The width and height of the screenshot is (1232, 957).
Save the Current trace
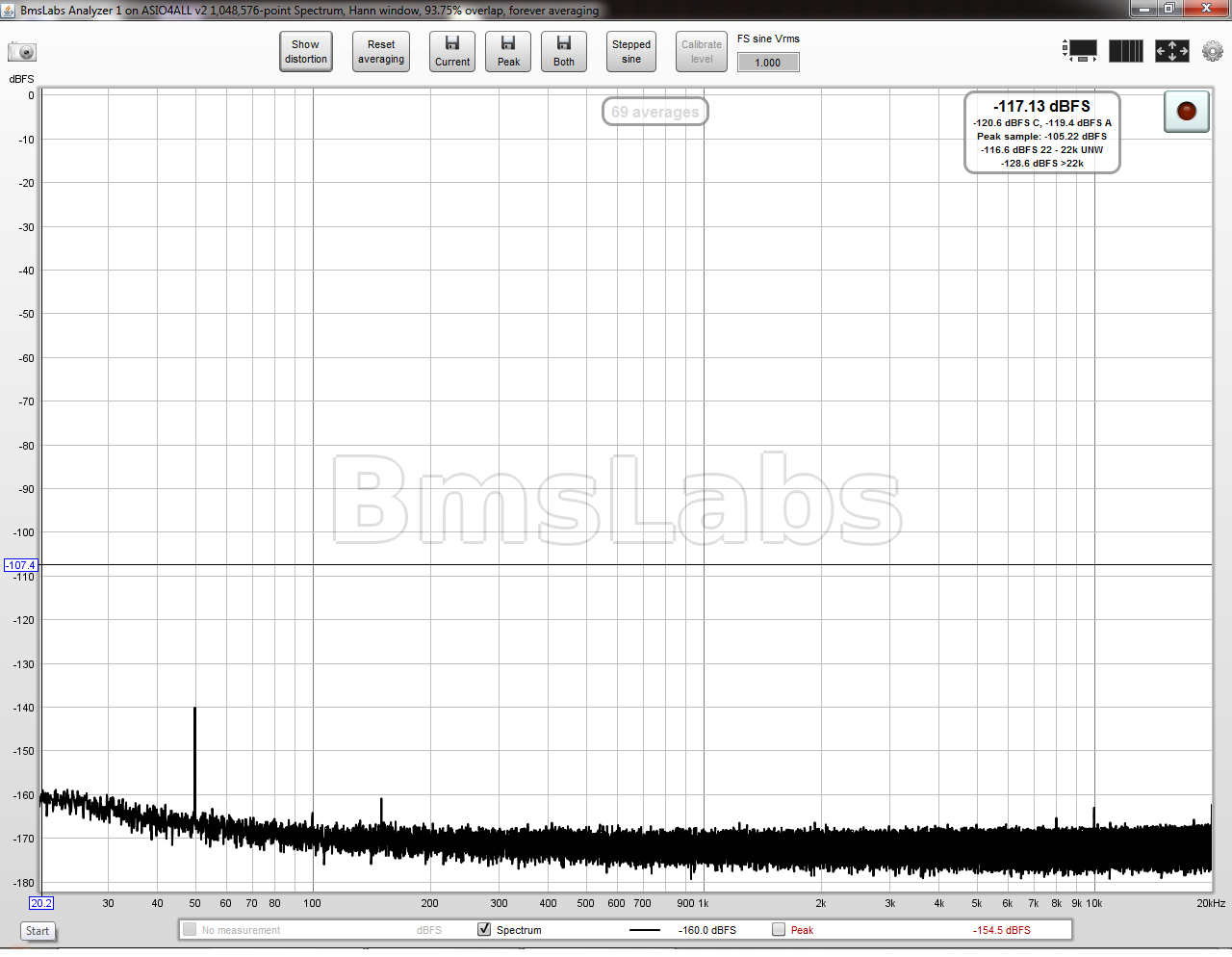[x=452, y=52]
